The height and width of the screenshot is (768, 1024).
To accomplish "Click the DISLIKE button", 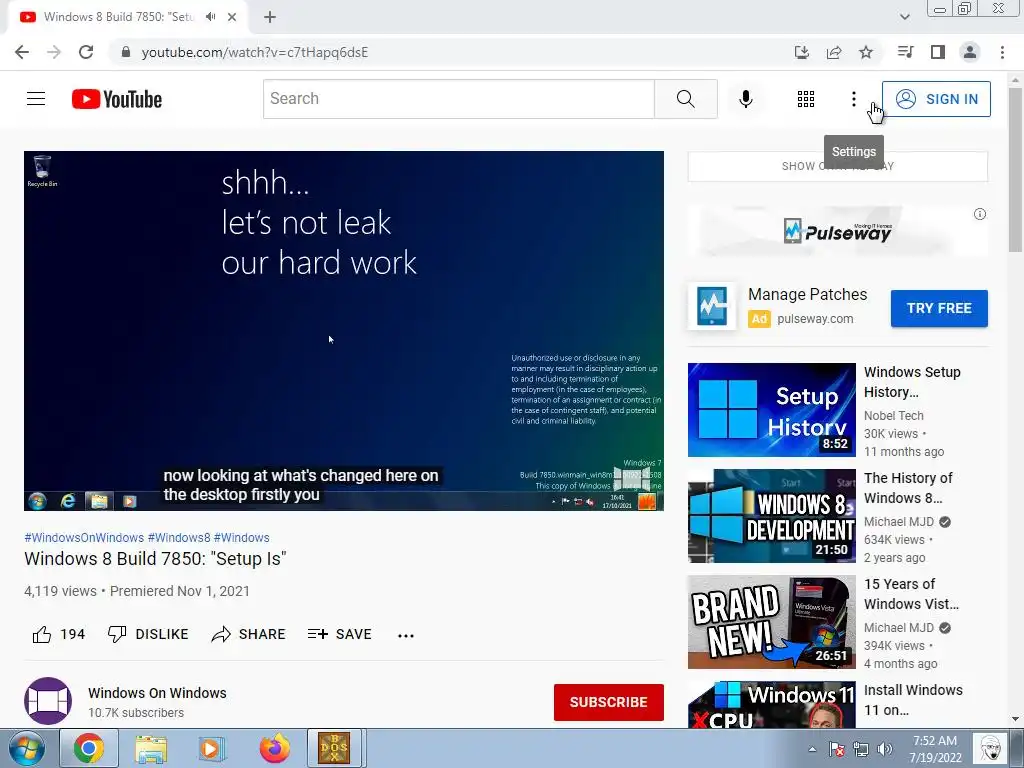I will click(x=148, y=634).
